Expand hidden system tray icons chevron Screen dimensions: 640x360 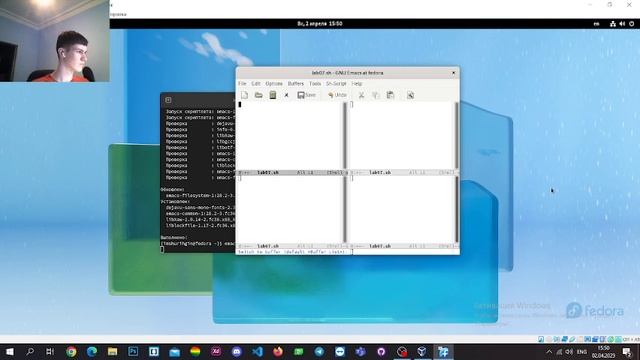(x=549, y=351)
